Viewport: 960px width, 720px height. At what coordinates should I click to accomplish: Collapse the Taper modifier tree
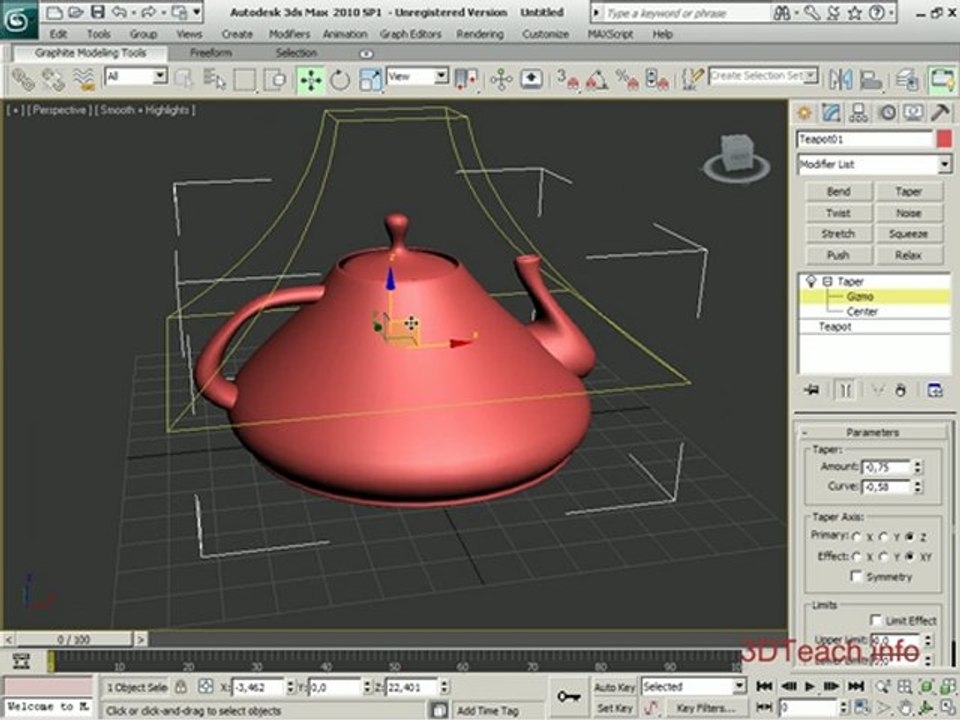pyautogui.click(x=827, y=282)
